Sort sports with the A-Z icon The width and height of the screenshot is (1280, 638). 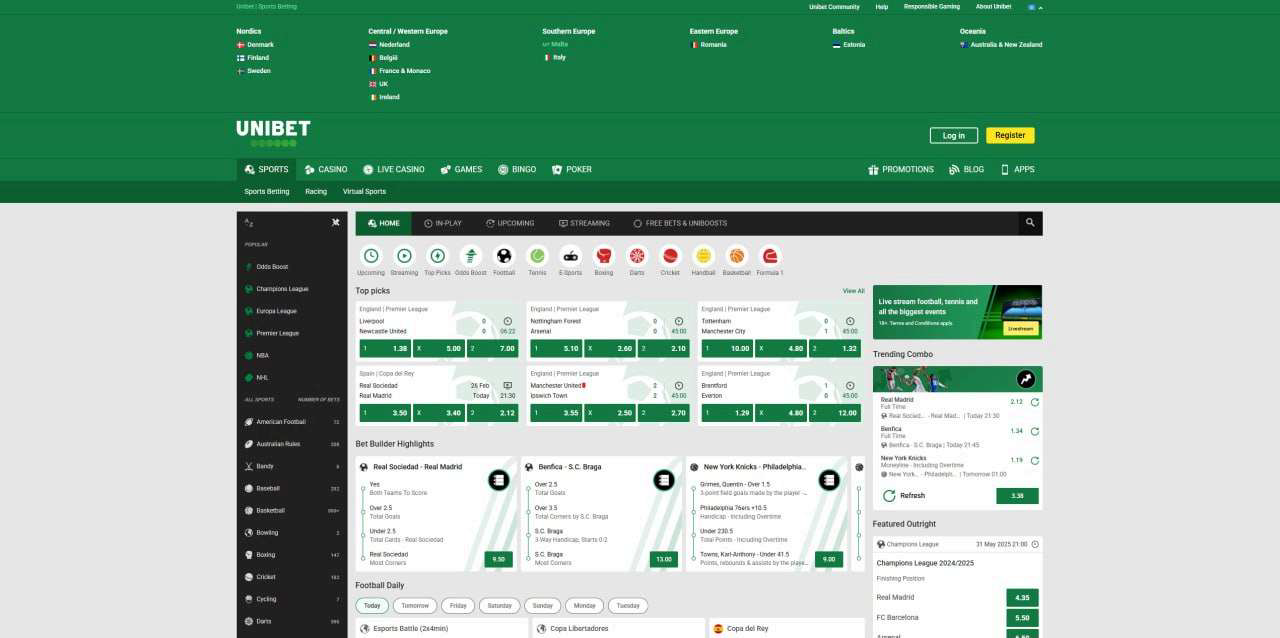tap(249, 222)
